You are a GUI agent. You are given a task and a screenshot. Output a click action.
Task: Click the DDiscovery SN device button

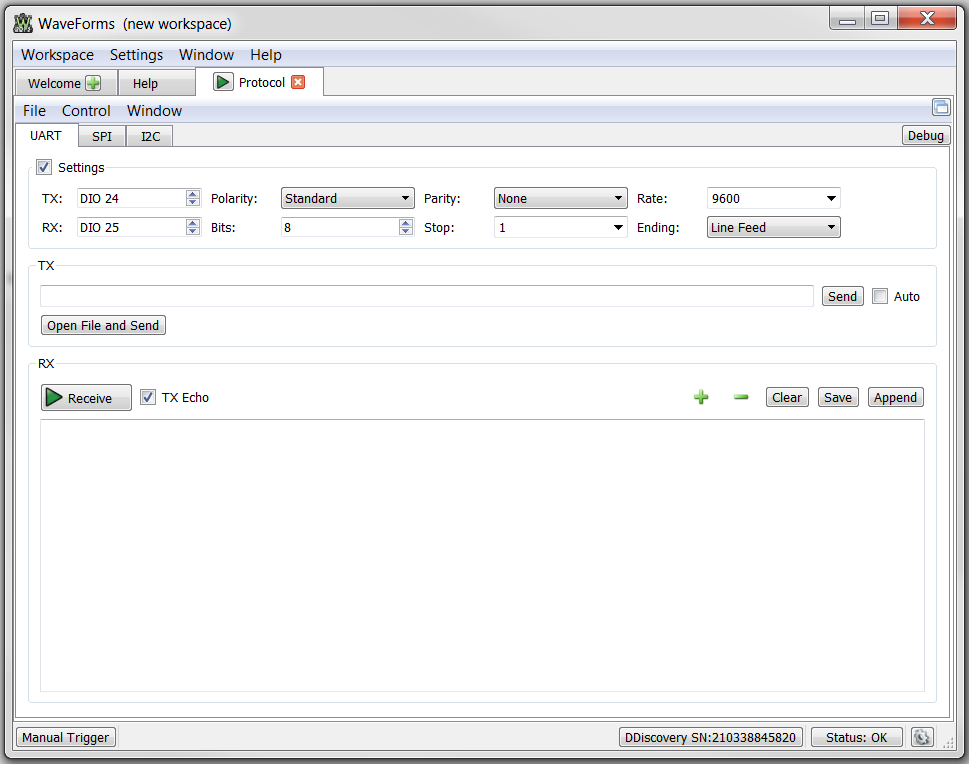click(711, 737)
